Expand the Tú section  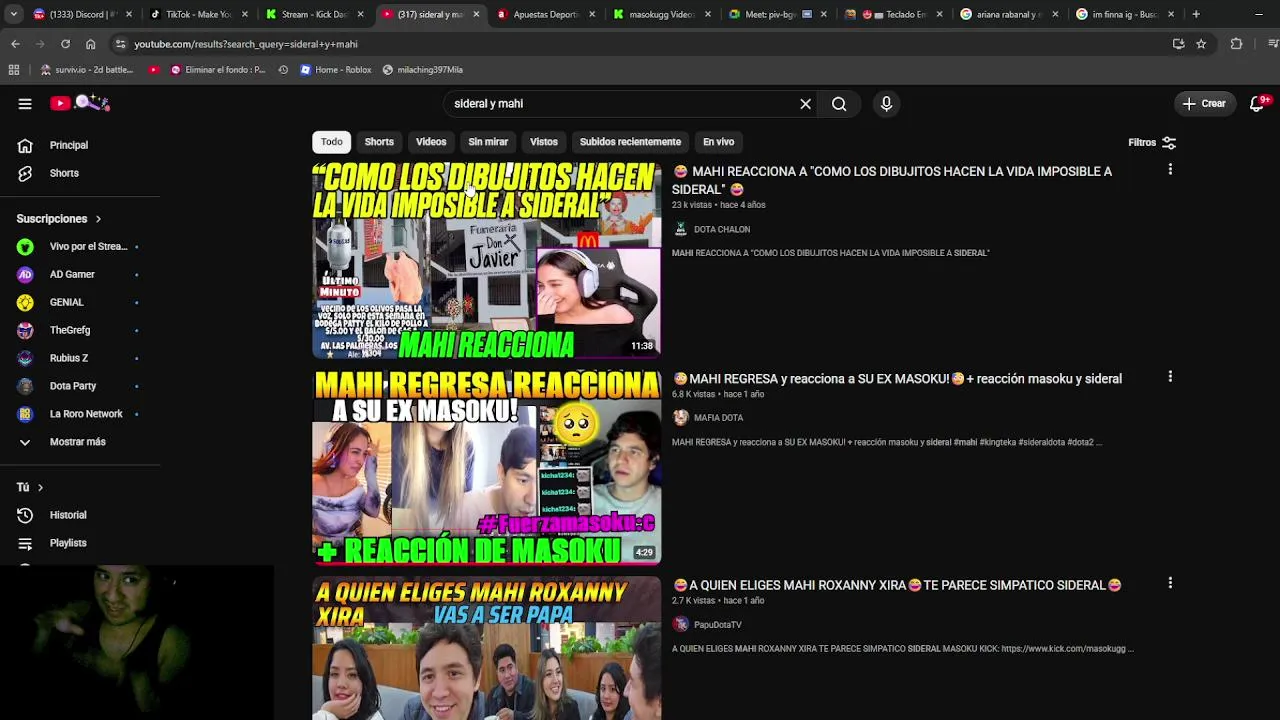click(x=30, y=487)
